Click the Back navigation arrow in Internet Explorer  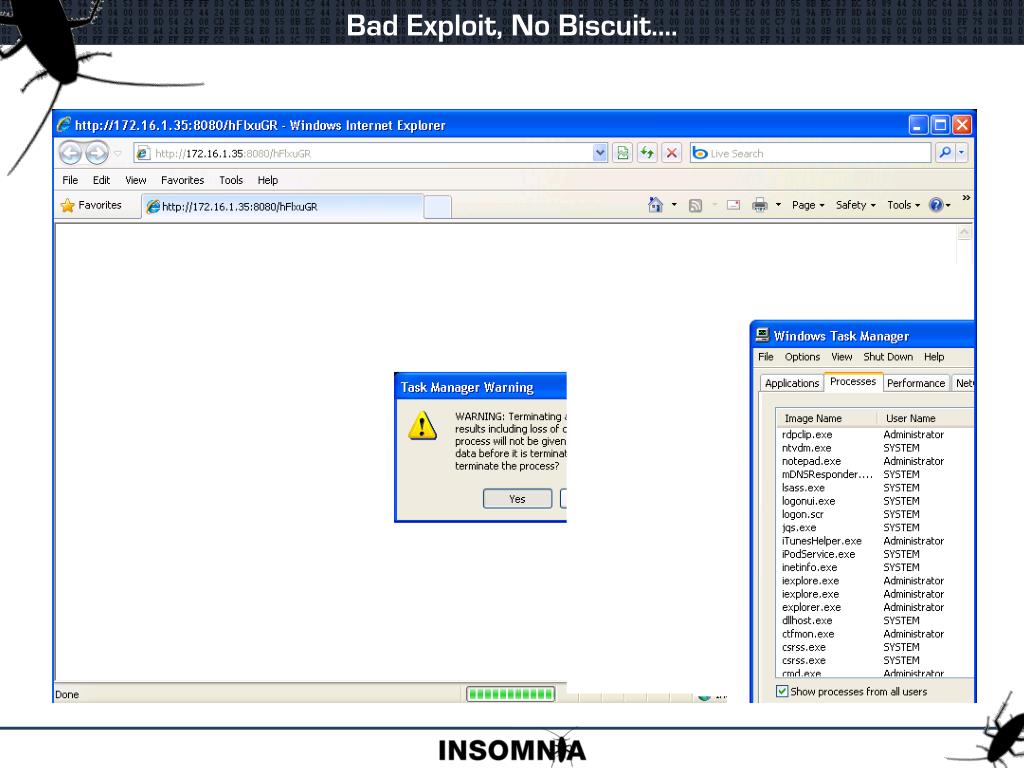click(x=71, y=153)
